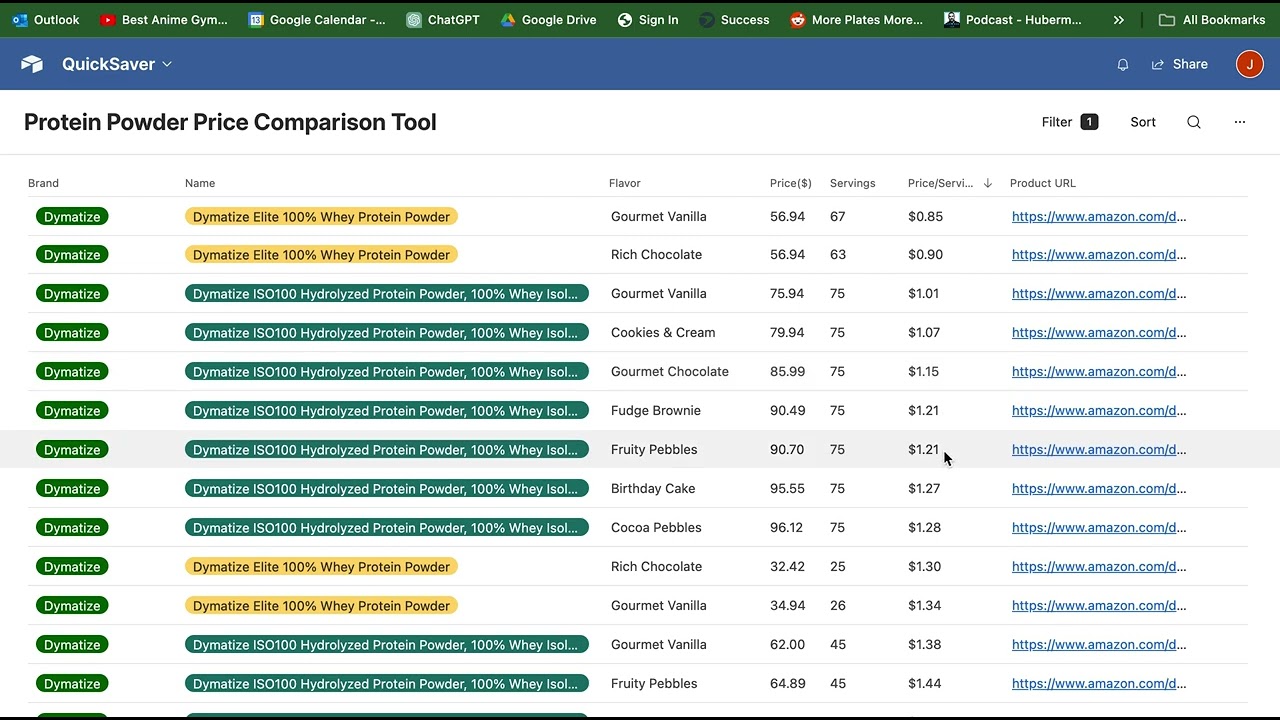Image resolution: width=1280 pixels, height=720 pixels.
Task: Open the notifications bell
Action: point(1123,64)
